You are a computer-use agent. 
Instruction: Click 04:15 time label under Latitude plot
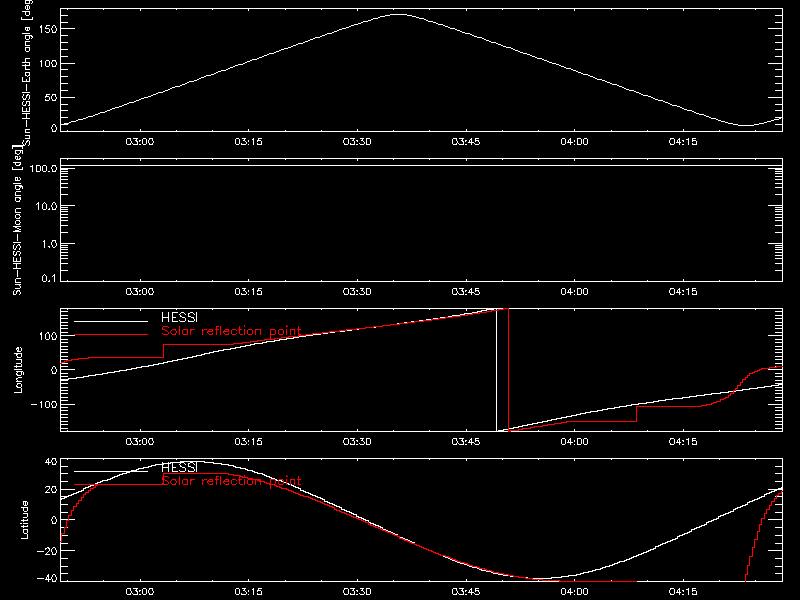click(x=683, y=592)
